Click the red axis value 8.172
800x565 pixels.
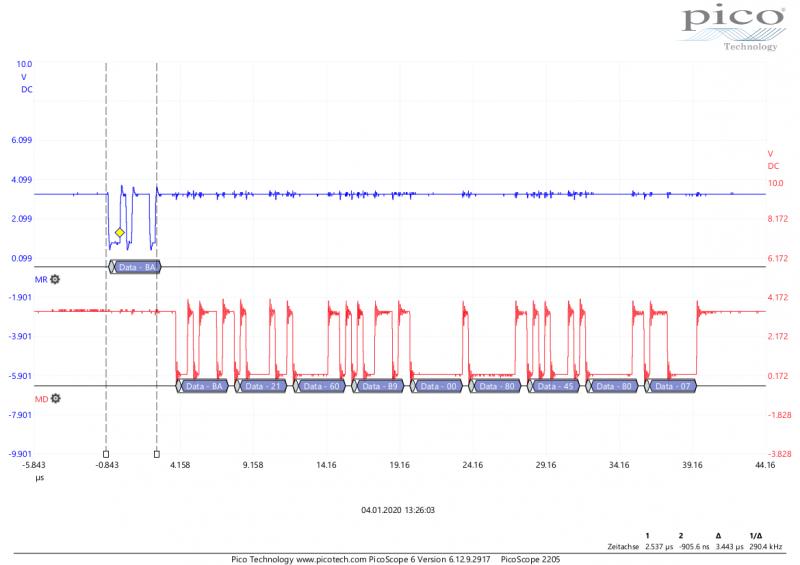[778, 218]
